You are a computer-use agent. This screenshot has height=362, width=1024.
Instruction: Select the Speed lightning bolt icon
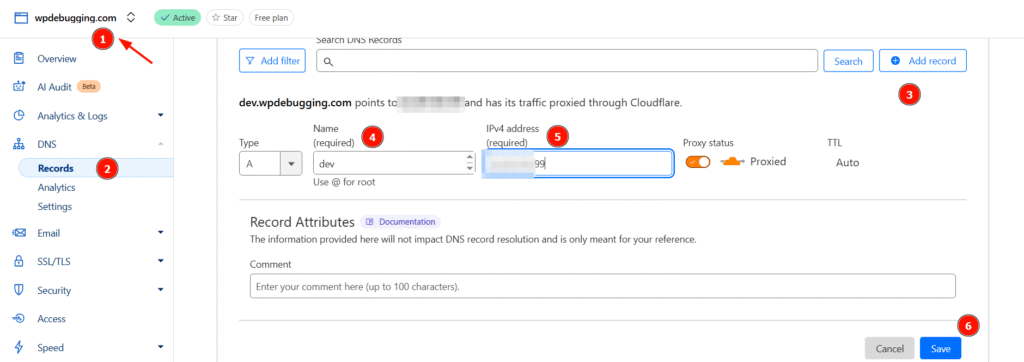[20, 347]
